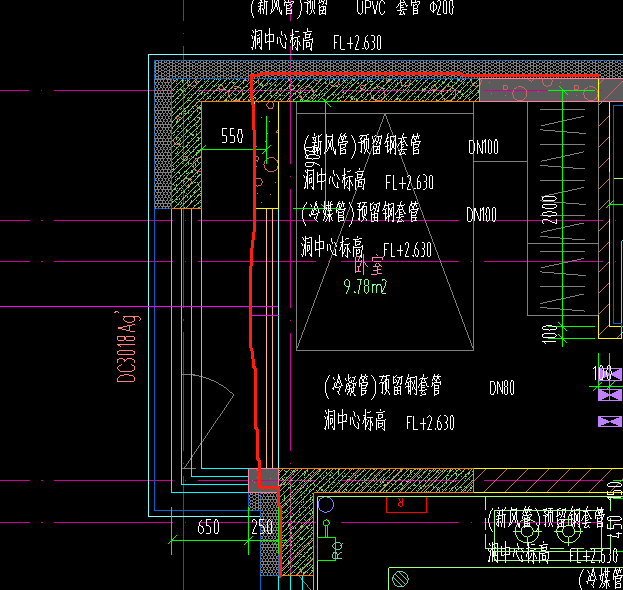Select the red polyline along the wall
This screenshot has height=590, width=623.
(254, 278)
